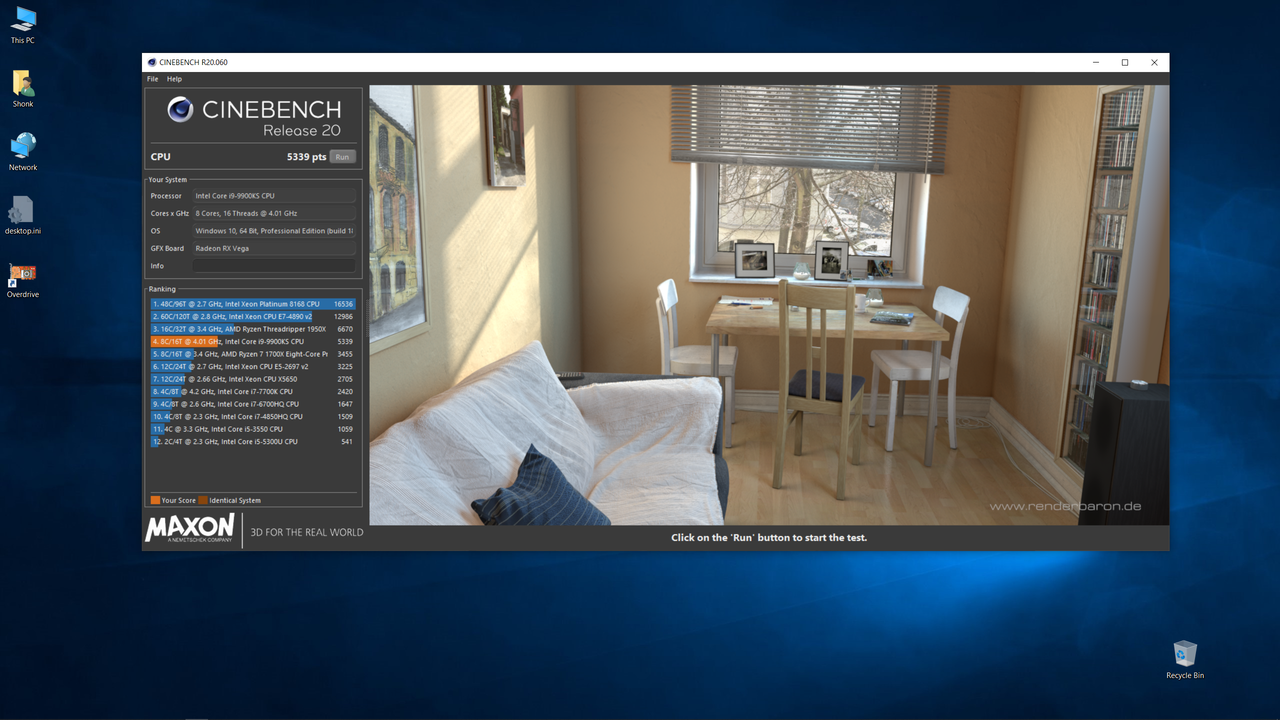Select ranking row Intel Core i5-5300U

click(253, 441)
